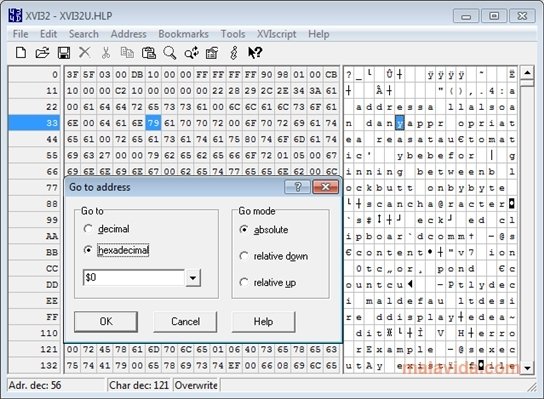
Task: Save the file using the floppy icon
Action: (64, 53)
